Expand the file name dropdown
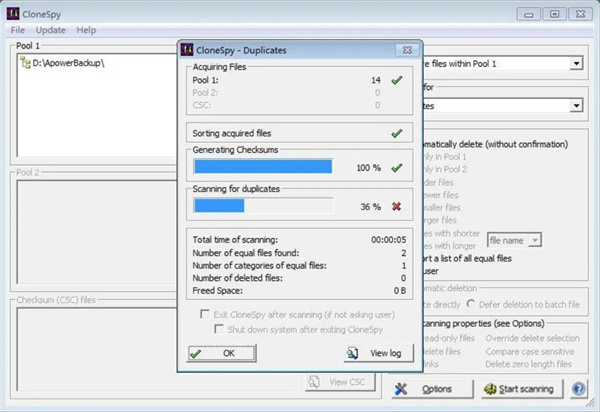 click(535, 239)
